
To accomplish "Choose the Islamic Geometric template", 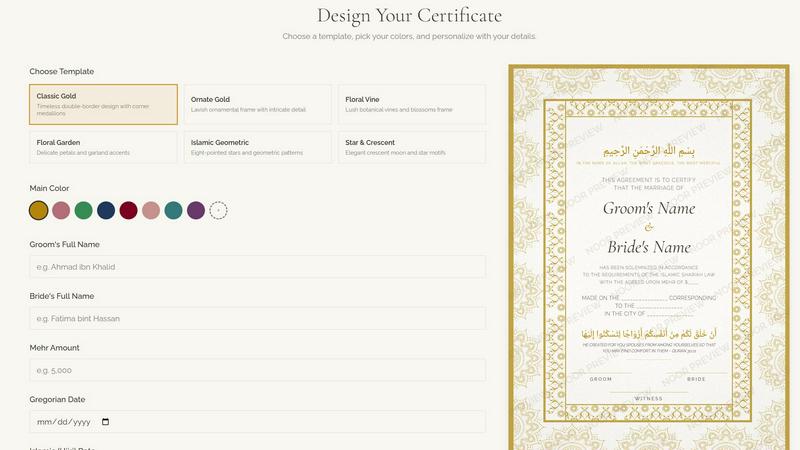I will 257,147.
